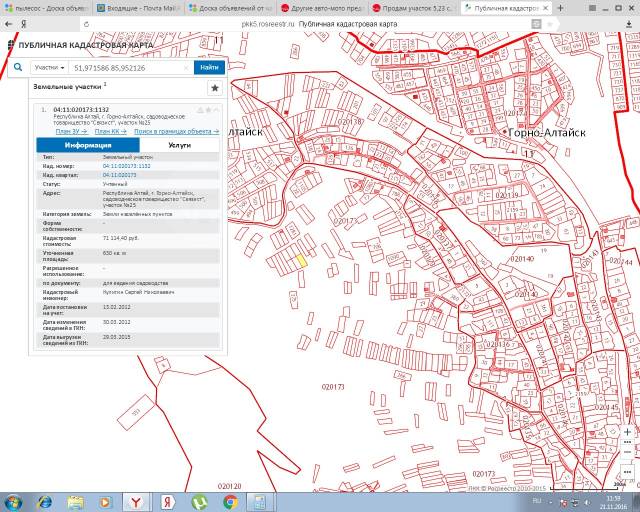Open cadastral number link 04:11:020173:1132
Image resolution: width=640 pixels, height=512 pixels.
[x=127, y=166]
